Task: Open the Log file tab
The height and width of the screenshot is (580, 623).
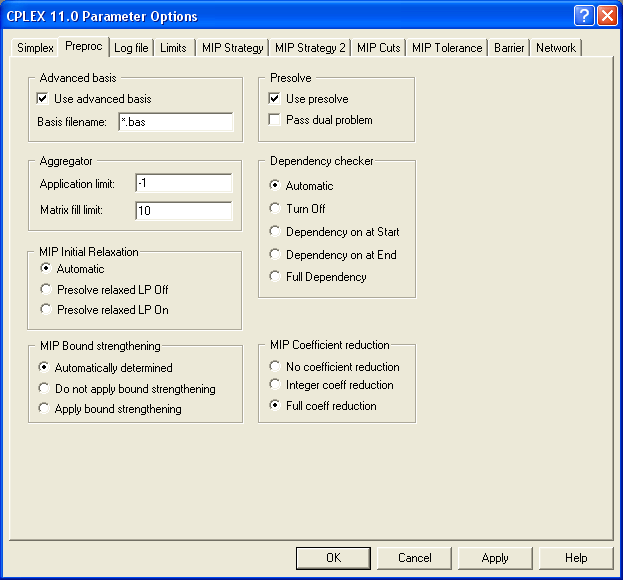Action: [131, 48]
